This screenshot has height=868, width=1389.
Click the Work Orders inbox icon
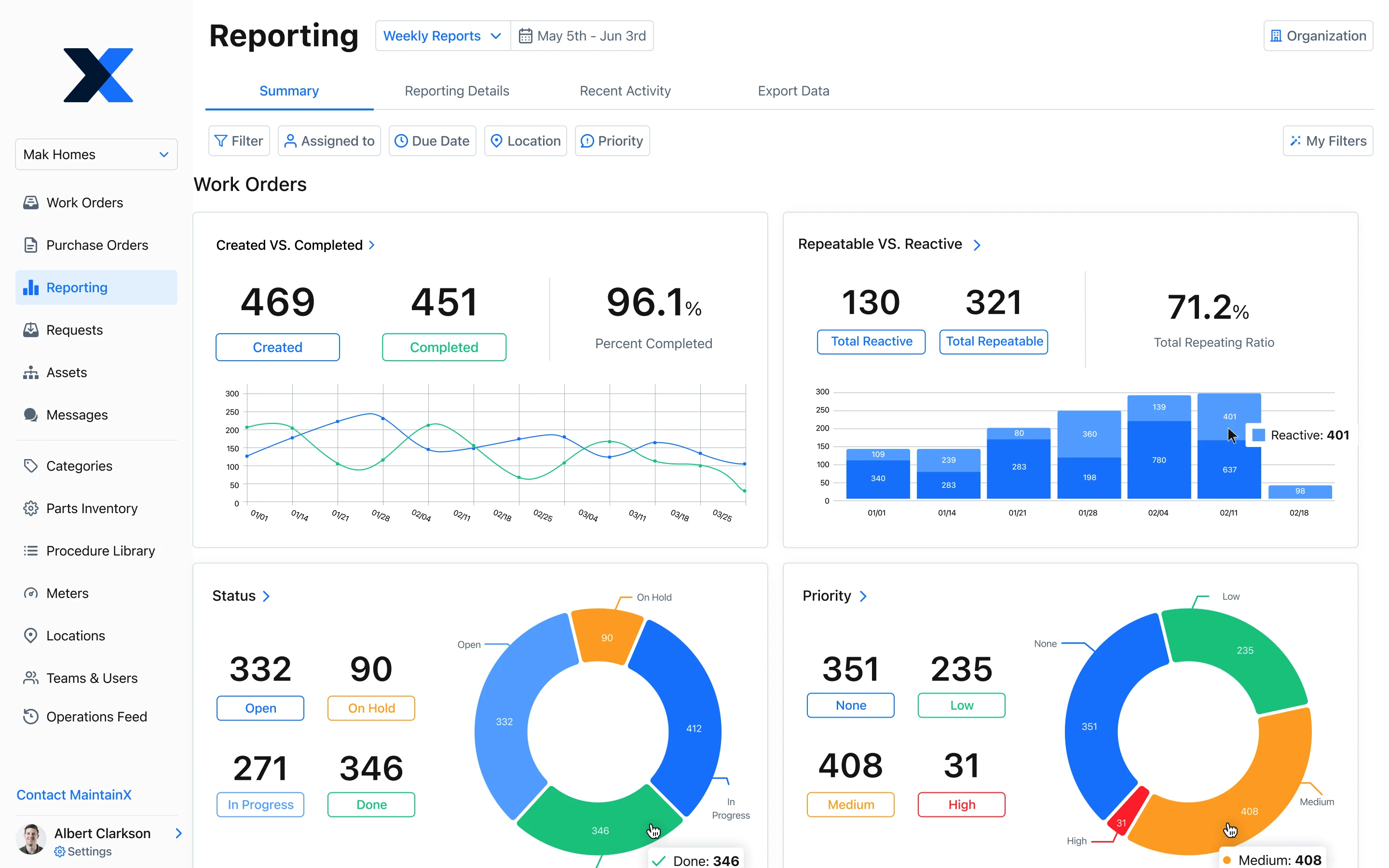click(30, 203)
